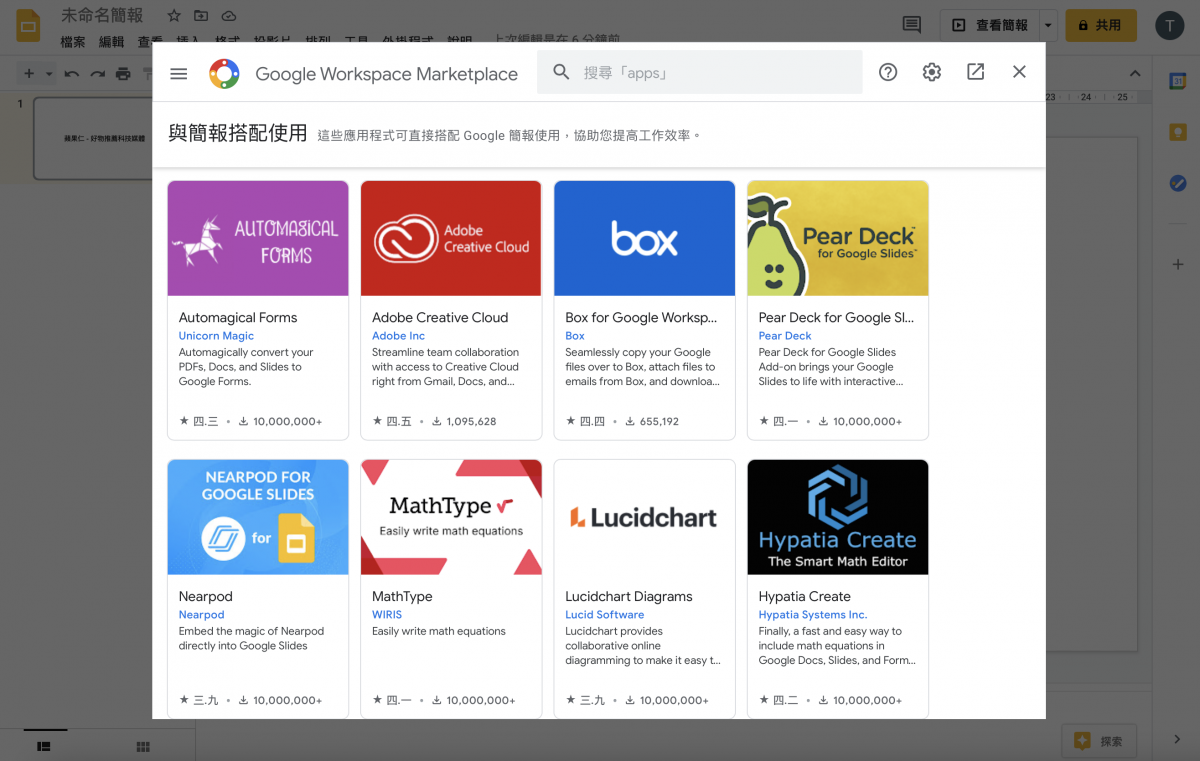Image resolution: width=1200 pixels, height=761 pixels.
Task: Click the Unicorn Magic developer link
Action: [x=216, y=336]
